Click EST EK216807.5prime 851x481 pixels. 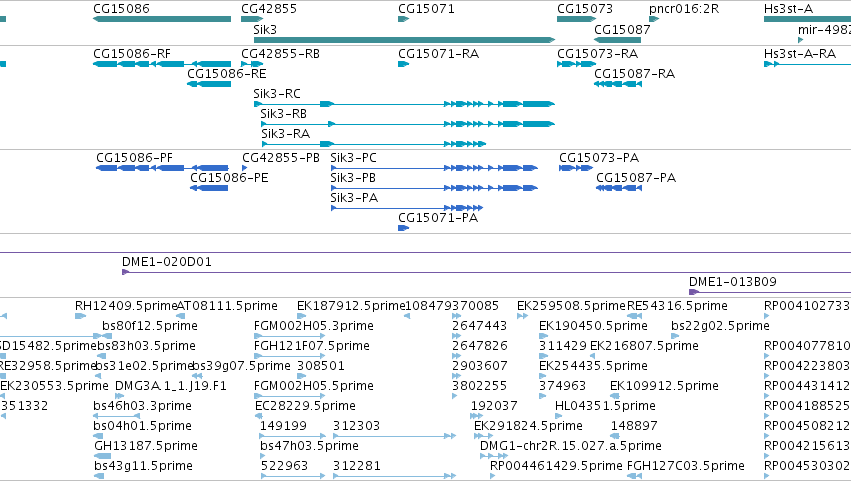644,346
